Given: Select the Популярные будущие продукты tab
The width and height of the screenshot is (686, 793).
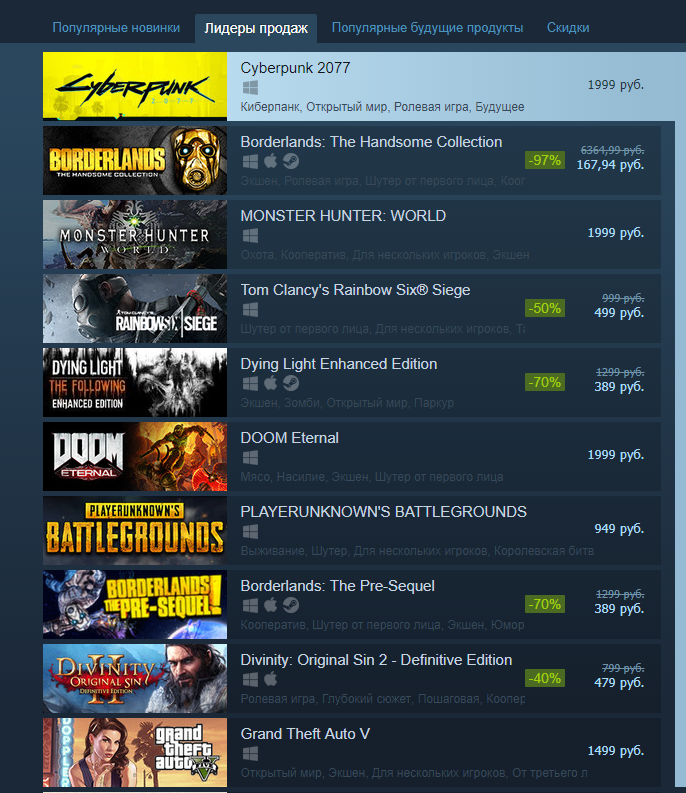Looking at the screenshot, I should coord(427,28).
